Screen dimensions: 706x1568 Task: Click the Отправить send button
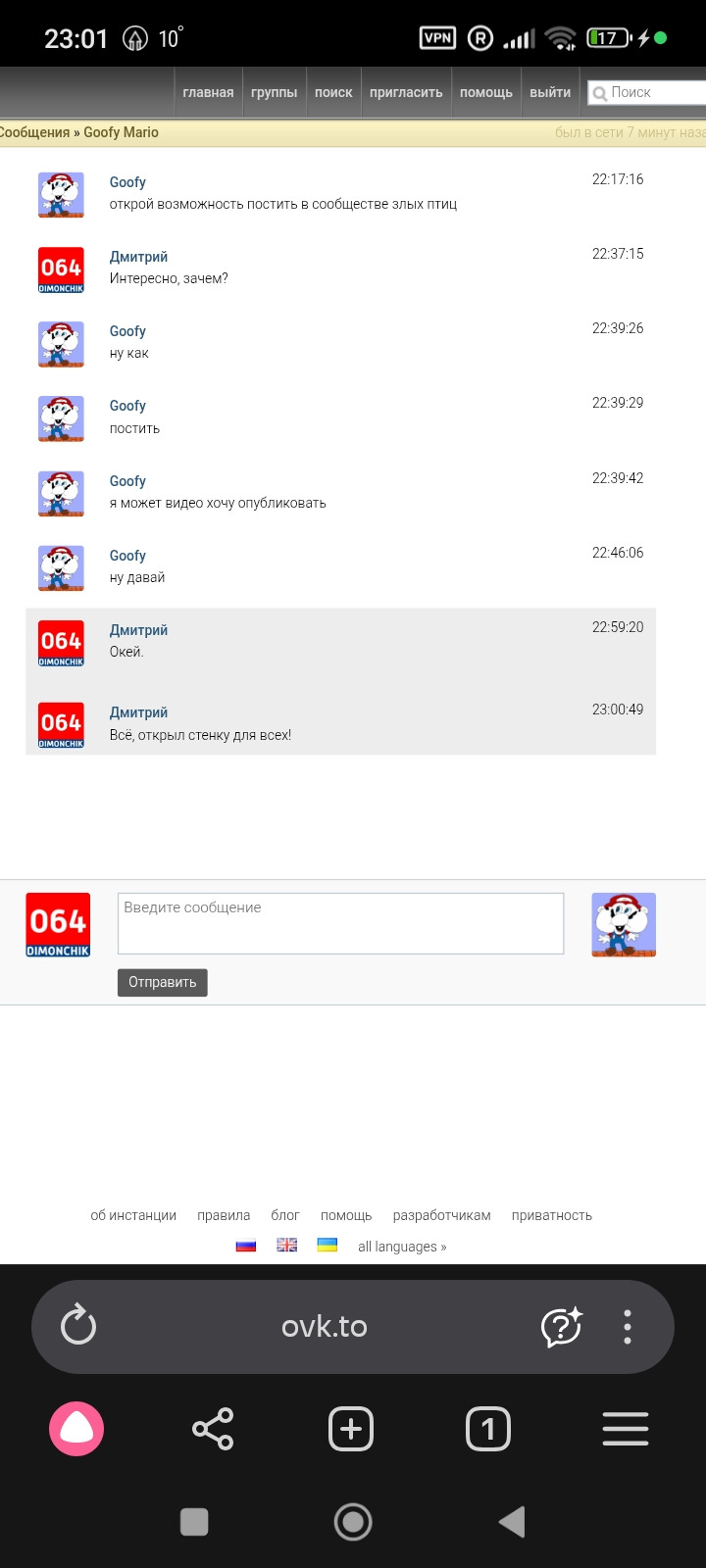[163, 982]
